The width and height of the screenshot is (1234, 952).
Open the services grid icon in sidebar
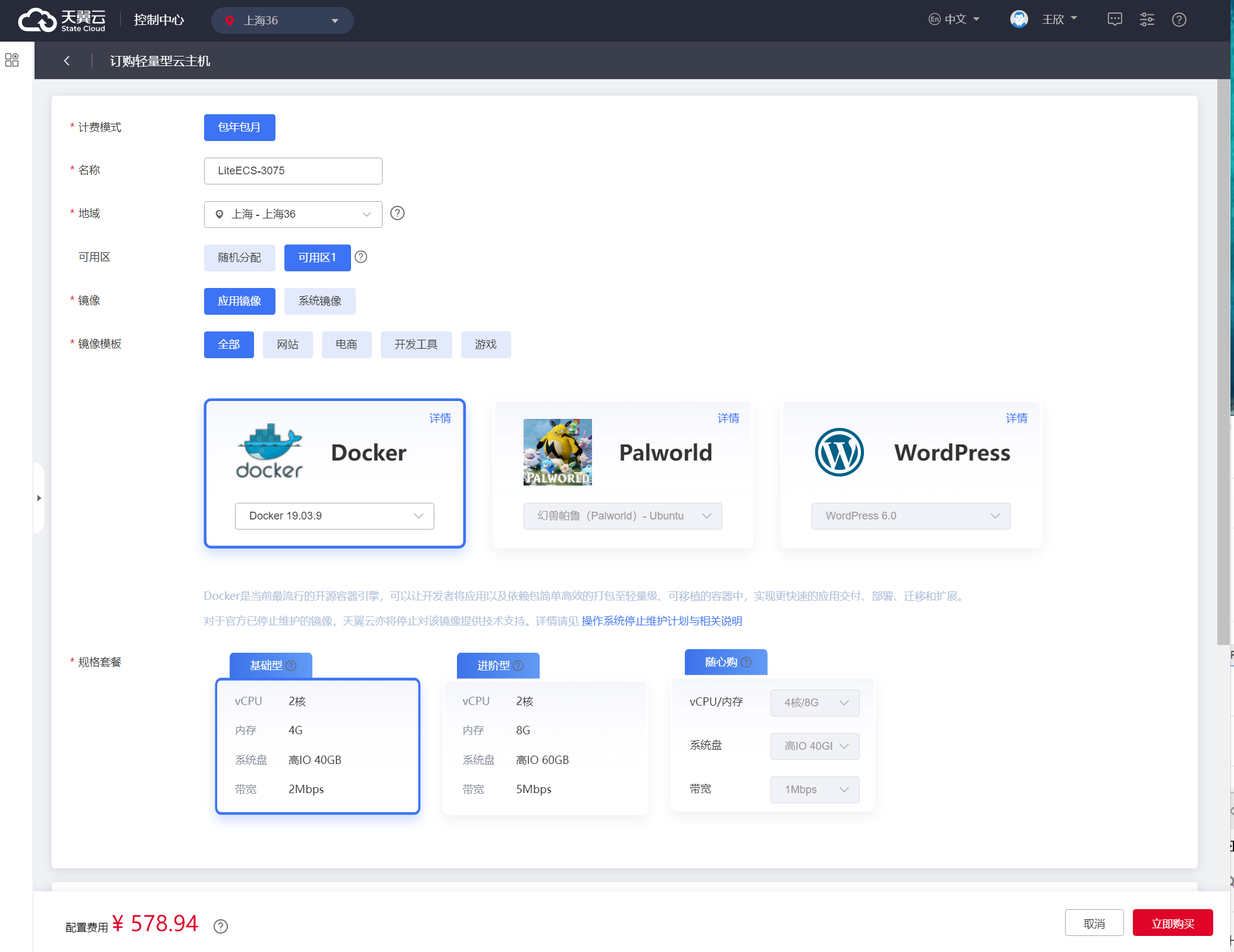pos(12,60)
